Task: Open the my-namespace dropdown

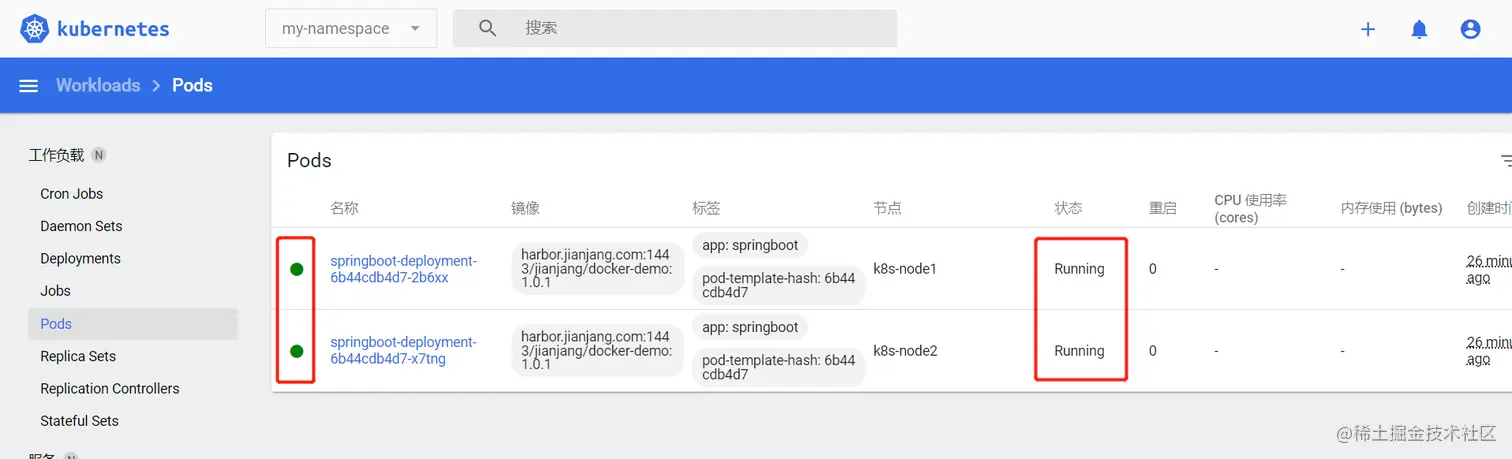Action: 351,28
